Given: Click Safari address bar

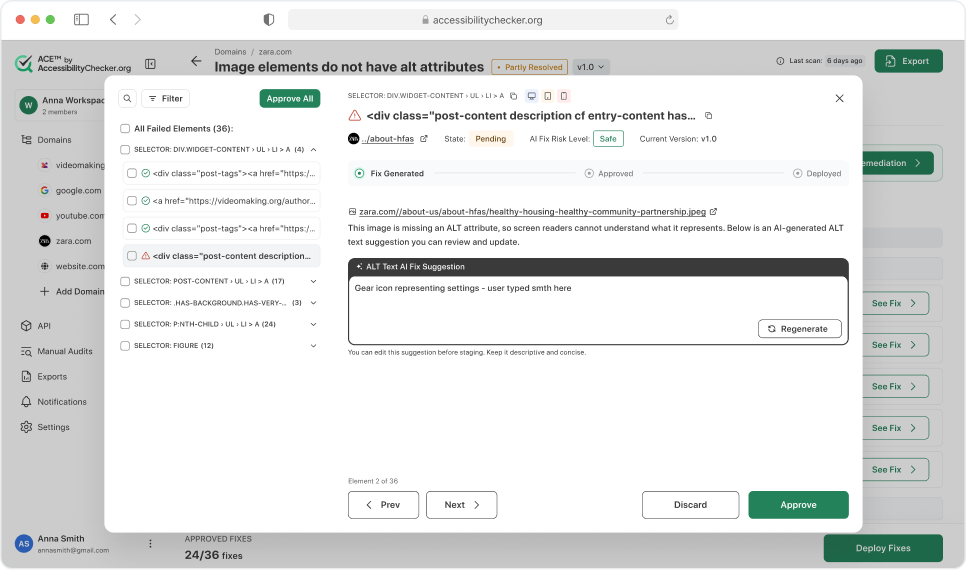Looking at the screenshot, I should [x=483, y=20].
